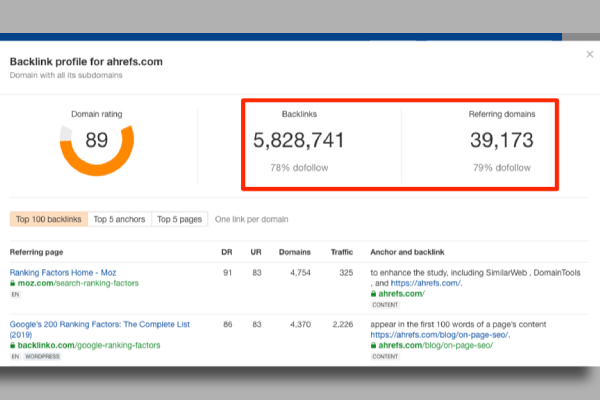This screenshot has width=600, height=400.
Task: Select the Top 100 backlinks tab
Action: pos(49,219)
